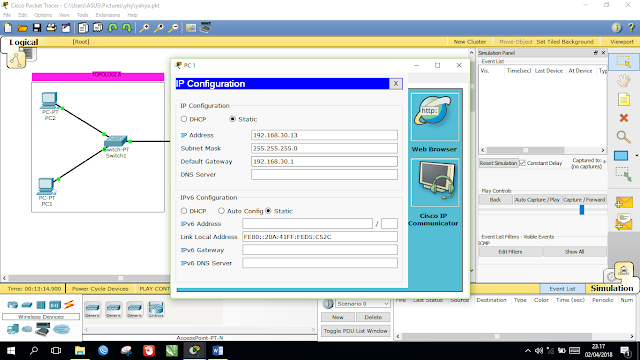
Task: Choose the red X Delete tool
Action: click(623, 118)
